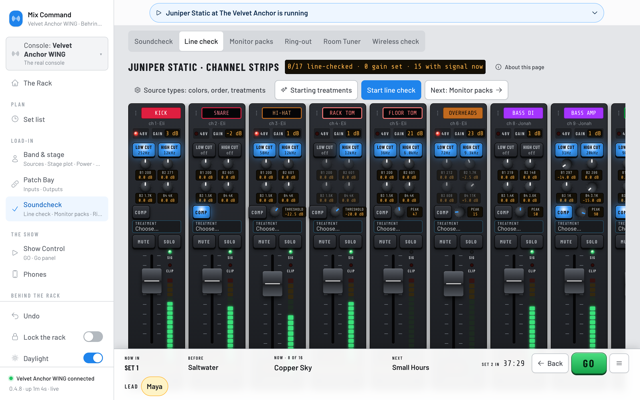Switch to the Soundcheck tab
This screenshot has width=640, height=400.
click(x=153, y=41)
